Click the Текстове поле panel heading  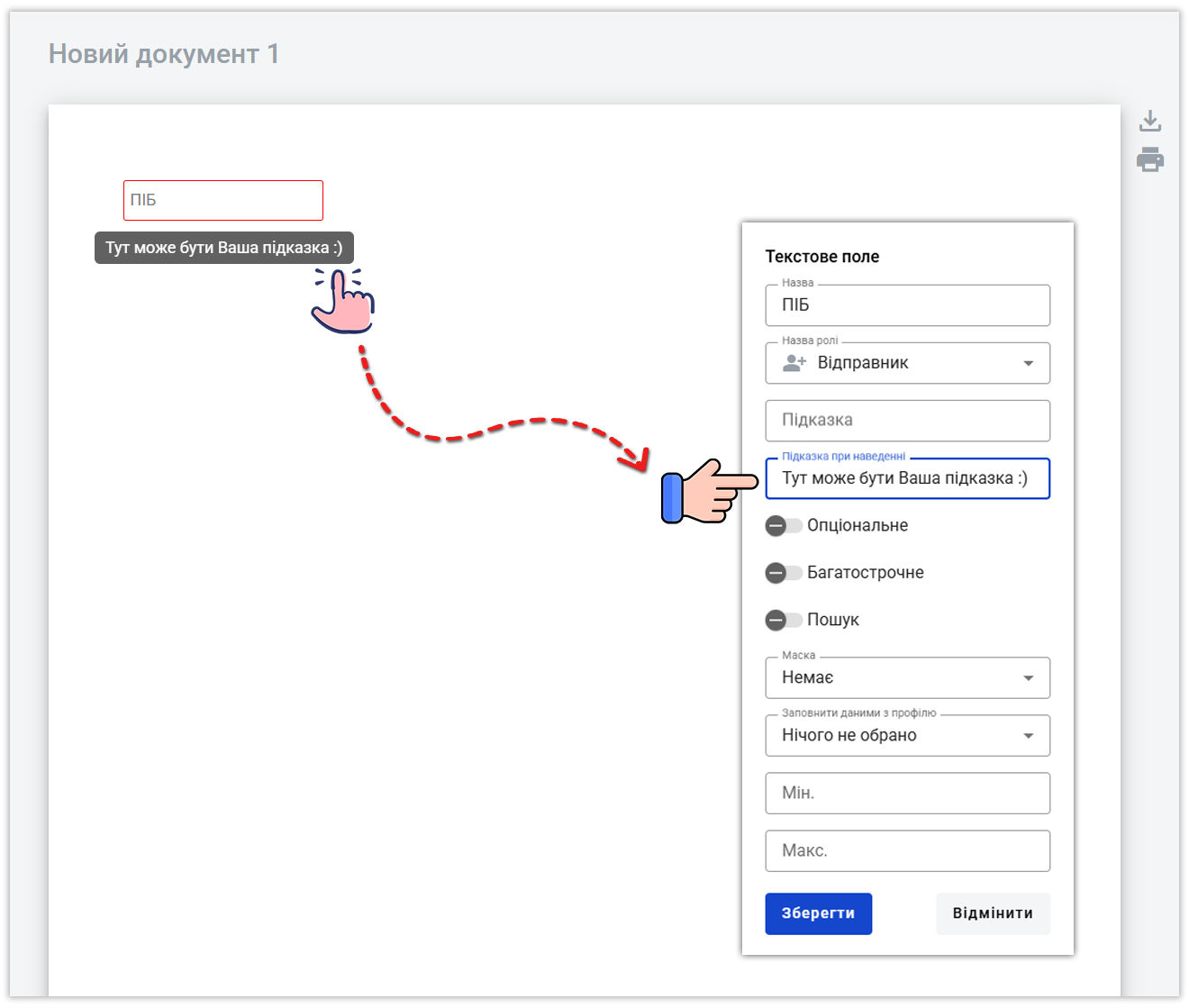tap(821, 257)
